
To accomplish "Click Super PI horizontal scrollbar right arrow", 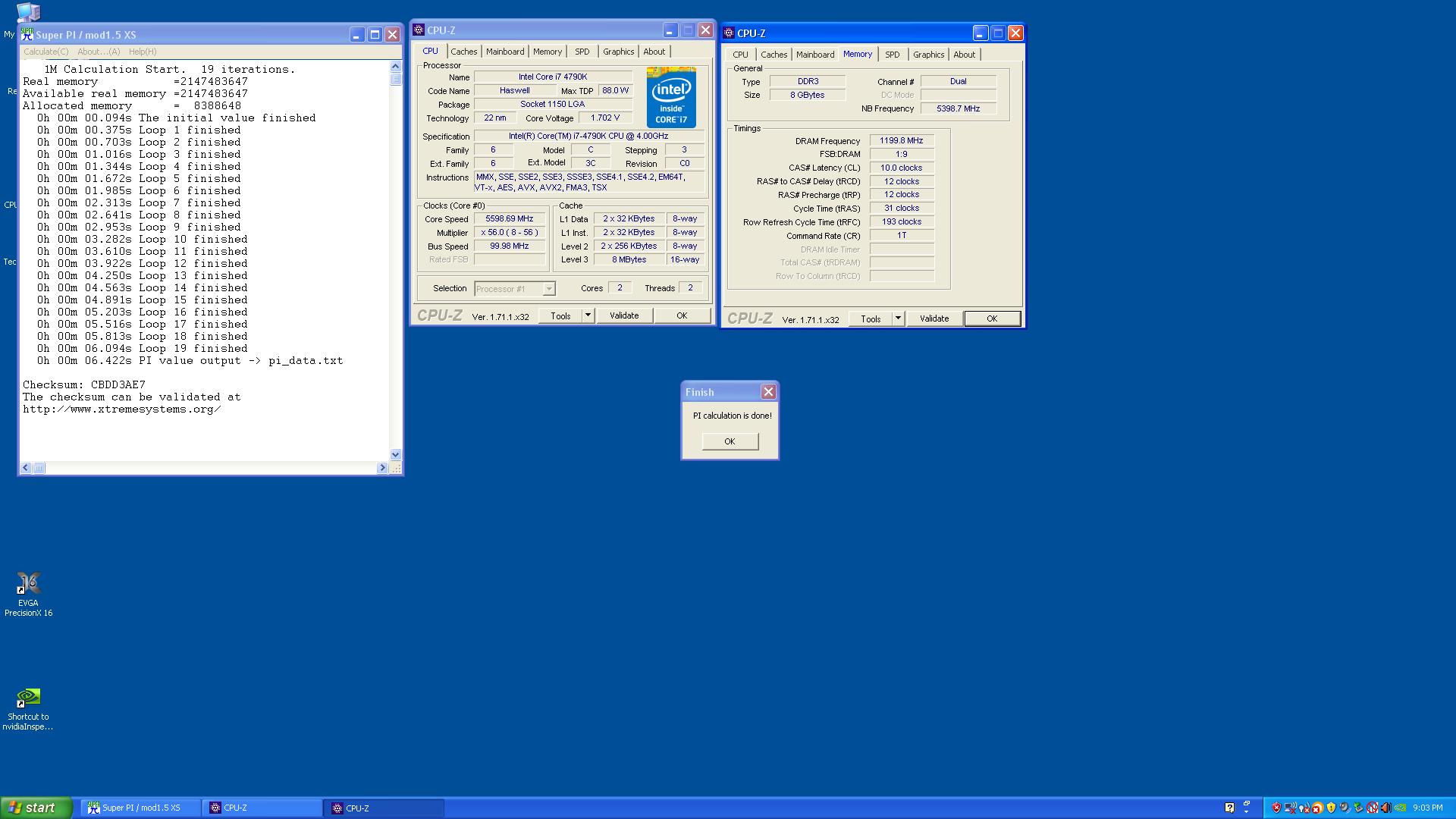I will [x=382, y=468].
